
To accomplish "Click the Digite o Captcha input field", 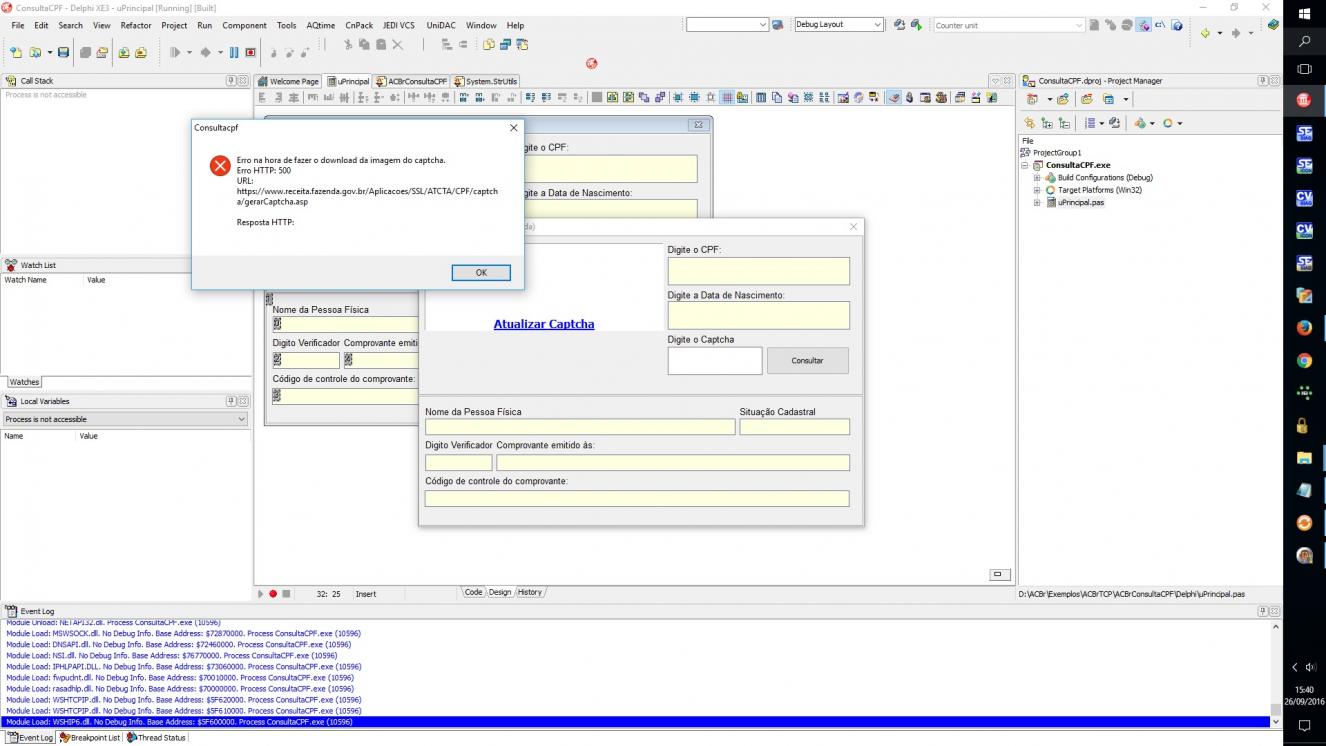I will click(x=715, y=361).
